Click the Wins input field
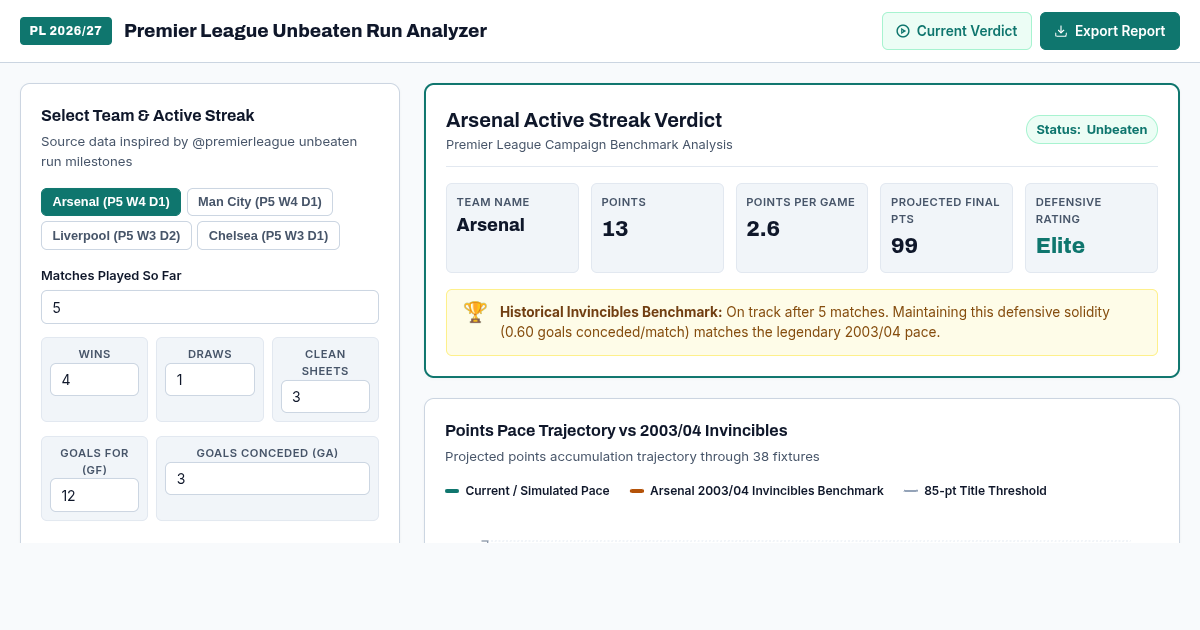The image size is (1200, 630). coord(94,380)
